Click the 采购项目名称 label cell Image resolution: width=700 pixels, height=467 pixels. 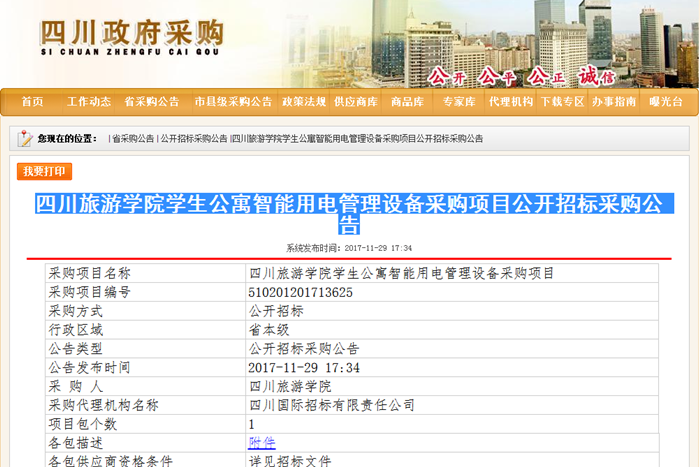(x=145, y=273)
